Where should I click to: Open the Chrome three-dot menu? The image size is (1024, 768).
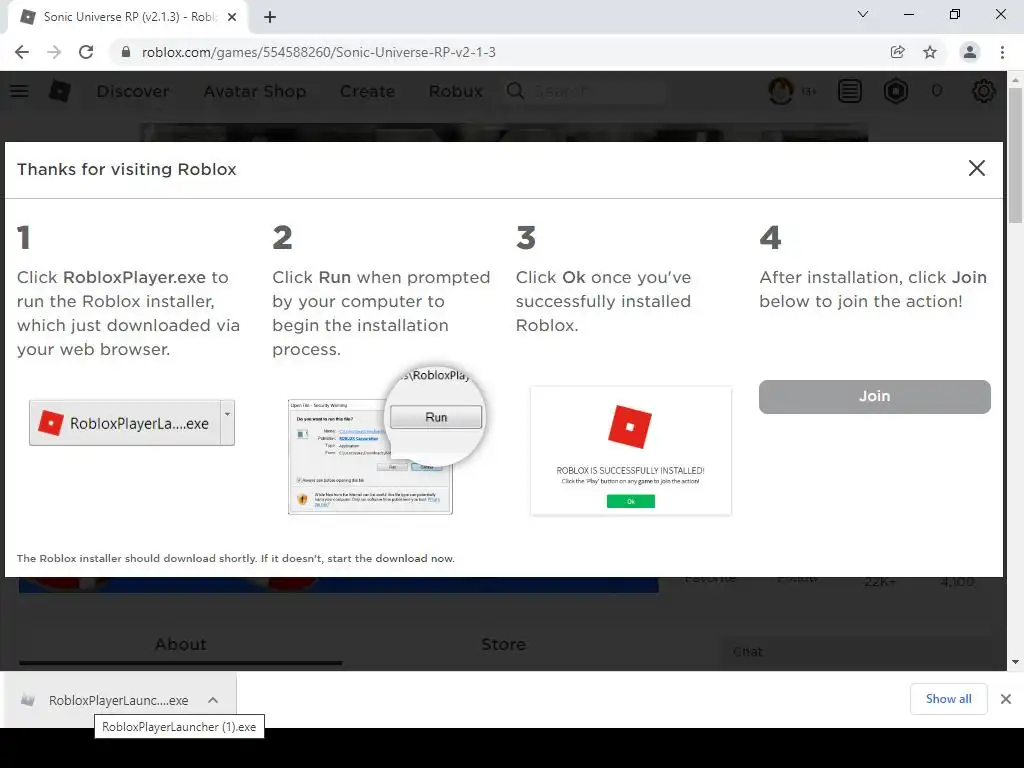click(x=1002, y=52)
